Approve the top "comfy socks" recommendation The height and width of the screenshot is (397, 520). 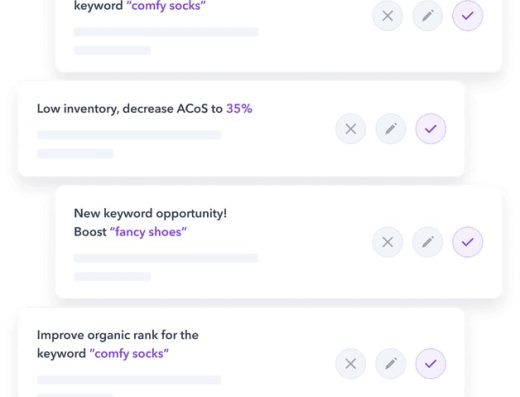pyautogui.click(x=468, y=16)
